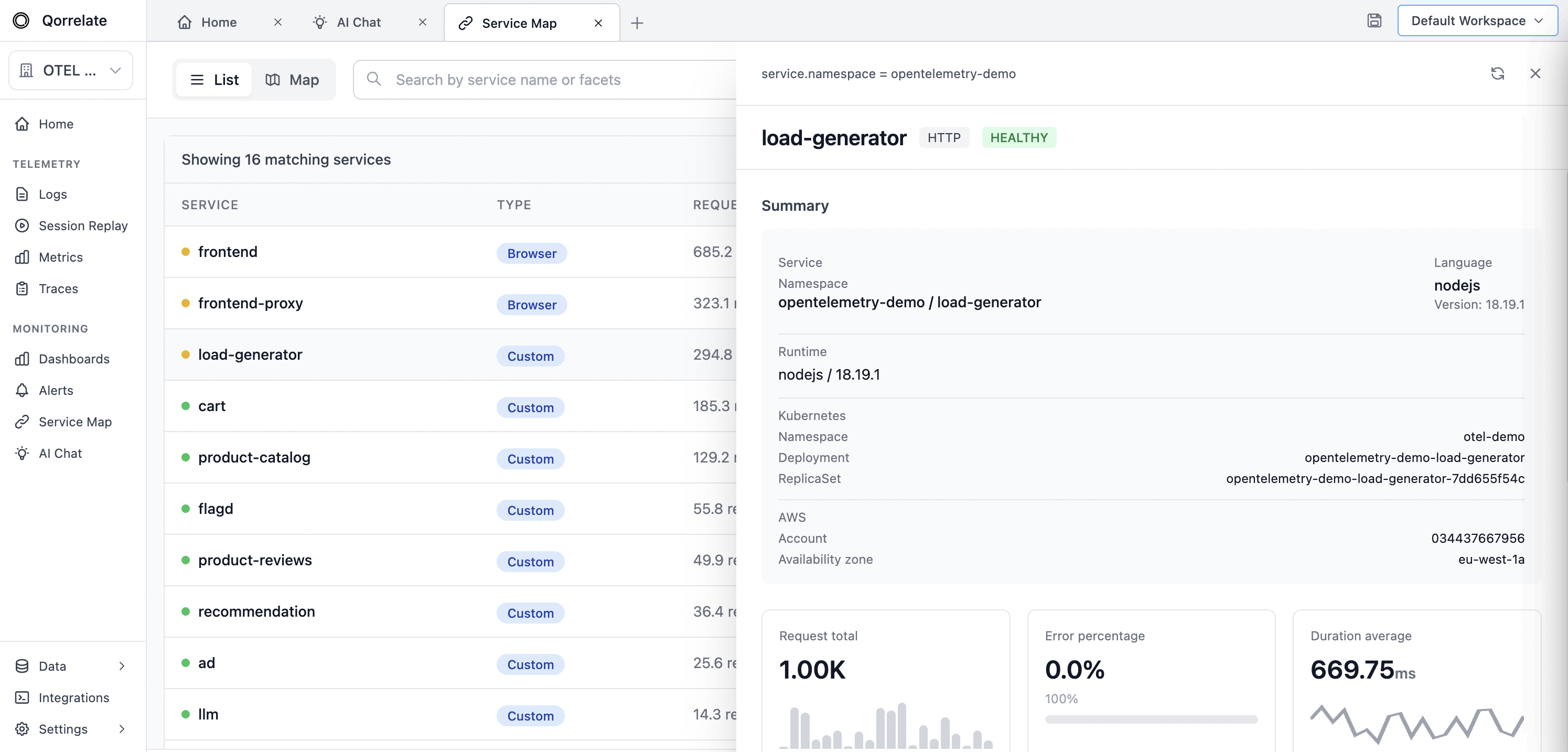Click the HEALTHY status badge
The height and width of the screenshot is (752, 1568).
(x=1018, y=137)
